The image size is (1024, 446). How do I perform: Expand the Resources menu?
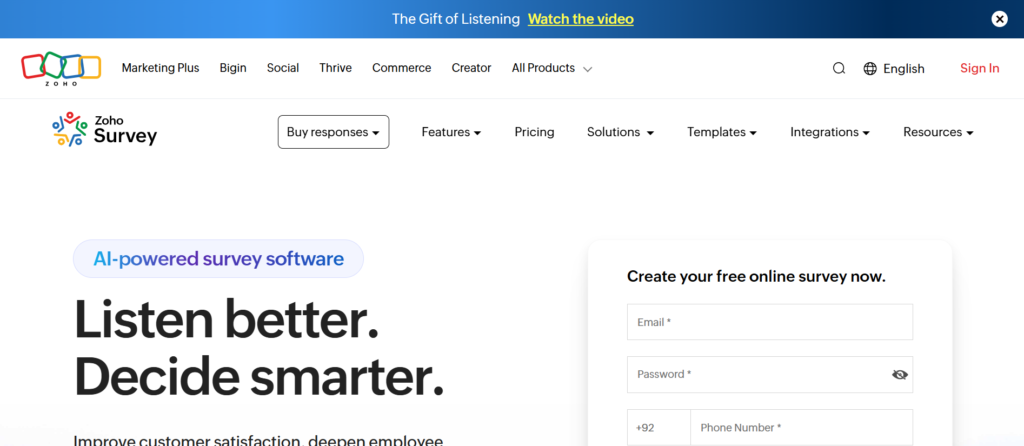pos(937,132)
